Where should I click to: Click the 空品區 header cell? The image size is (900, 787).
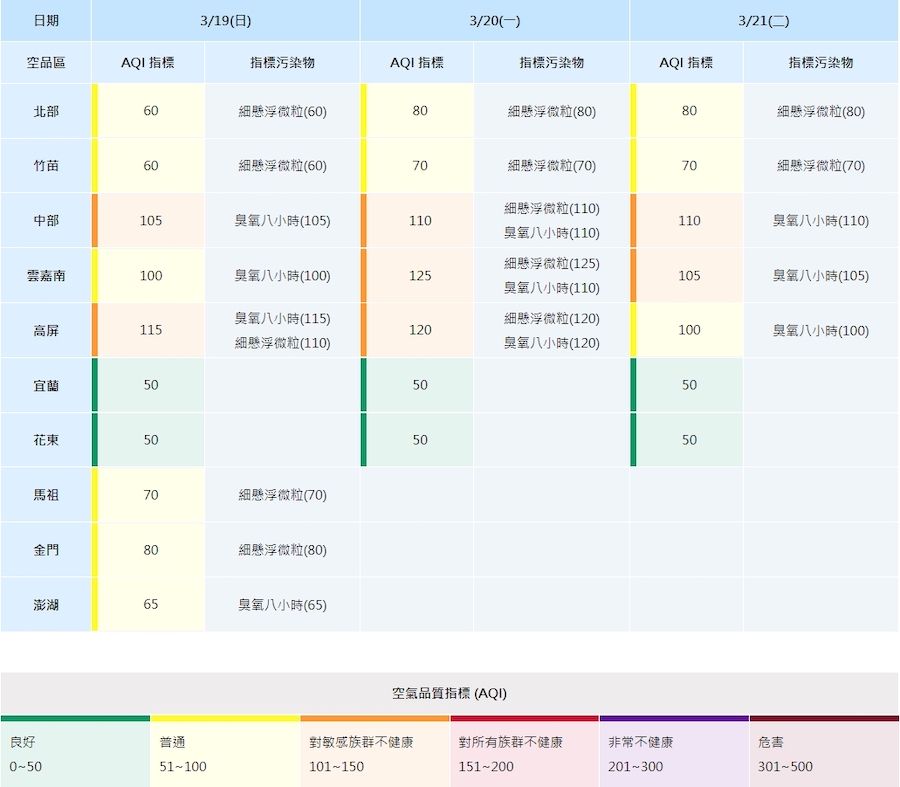(46, 63)
